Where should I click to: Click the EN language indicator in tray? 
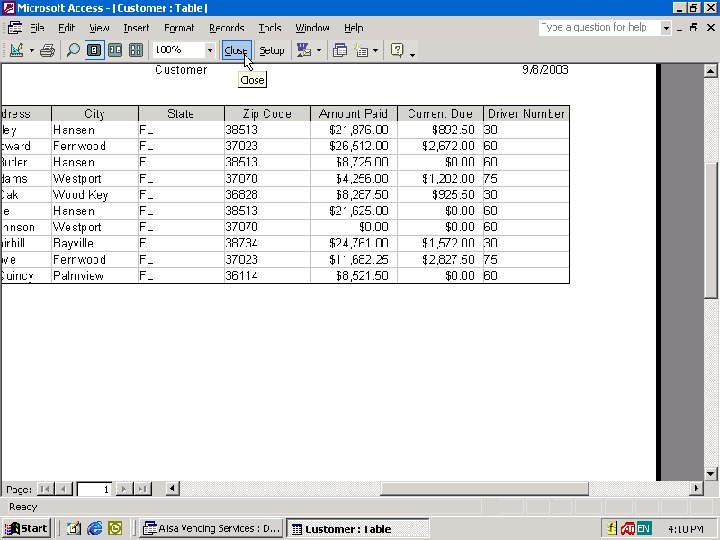[x=644, y=529]
